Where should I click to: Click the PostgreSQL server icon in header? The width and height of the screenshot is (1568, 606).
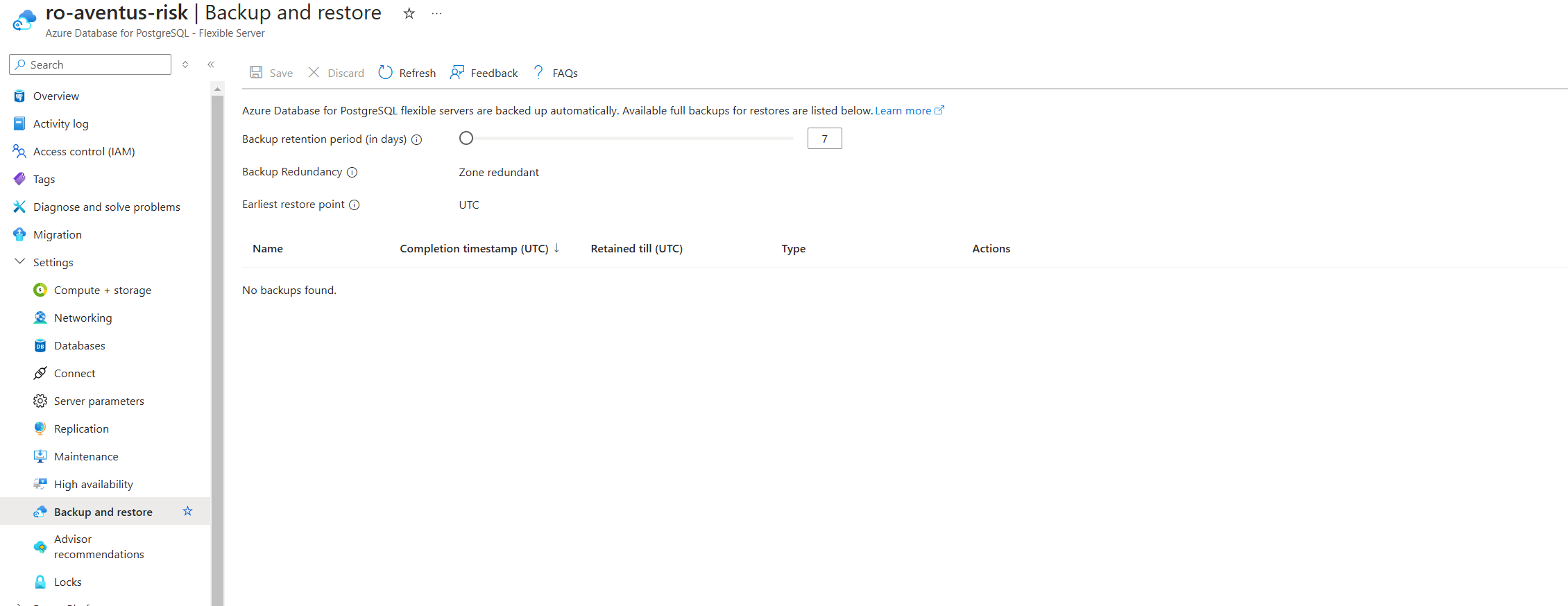24,20
